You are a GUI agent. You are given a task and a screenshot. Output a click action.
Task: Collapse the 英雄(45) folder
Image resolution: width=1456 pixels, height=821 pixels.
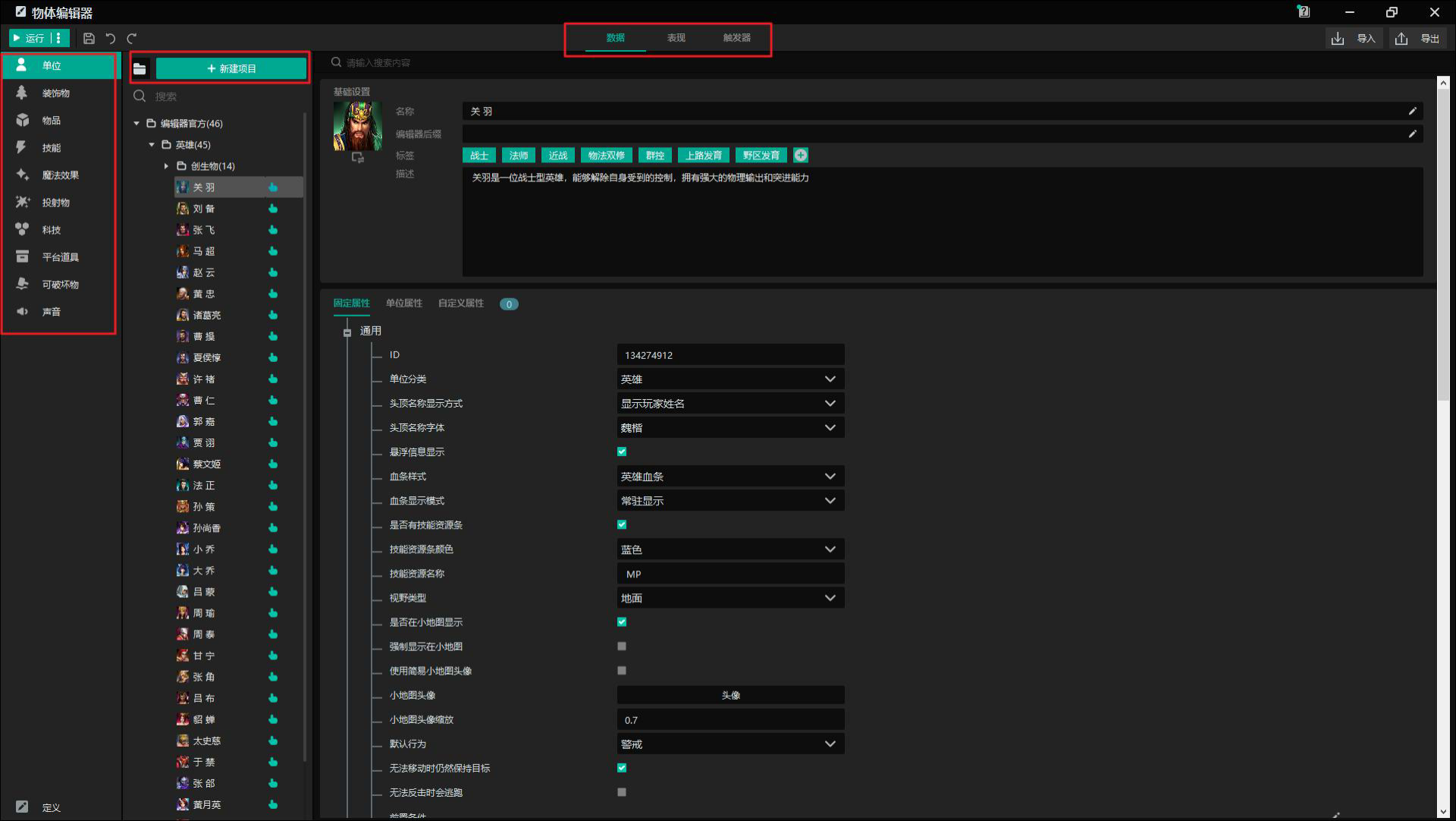[152, 145]
